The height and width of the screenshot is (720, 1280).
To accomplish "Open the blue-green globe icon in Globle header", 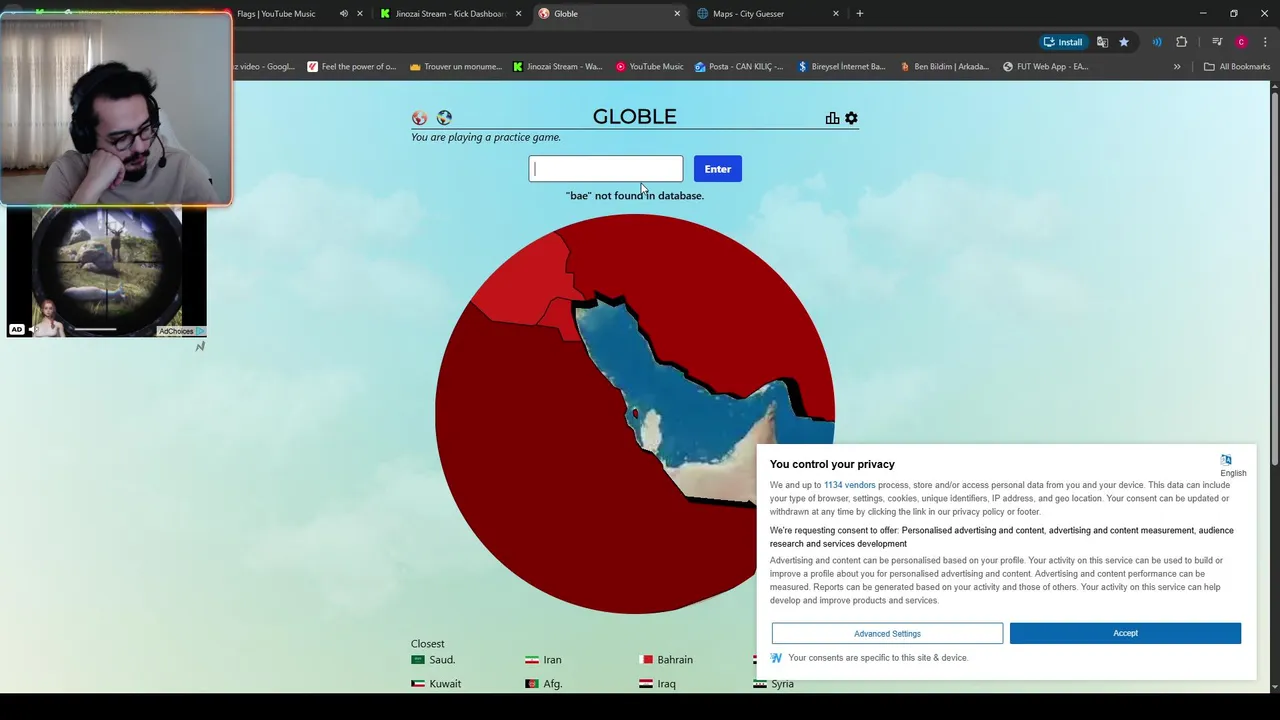I will 444,118.
